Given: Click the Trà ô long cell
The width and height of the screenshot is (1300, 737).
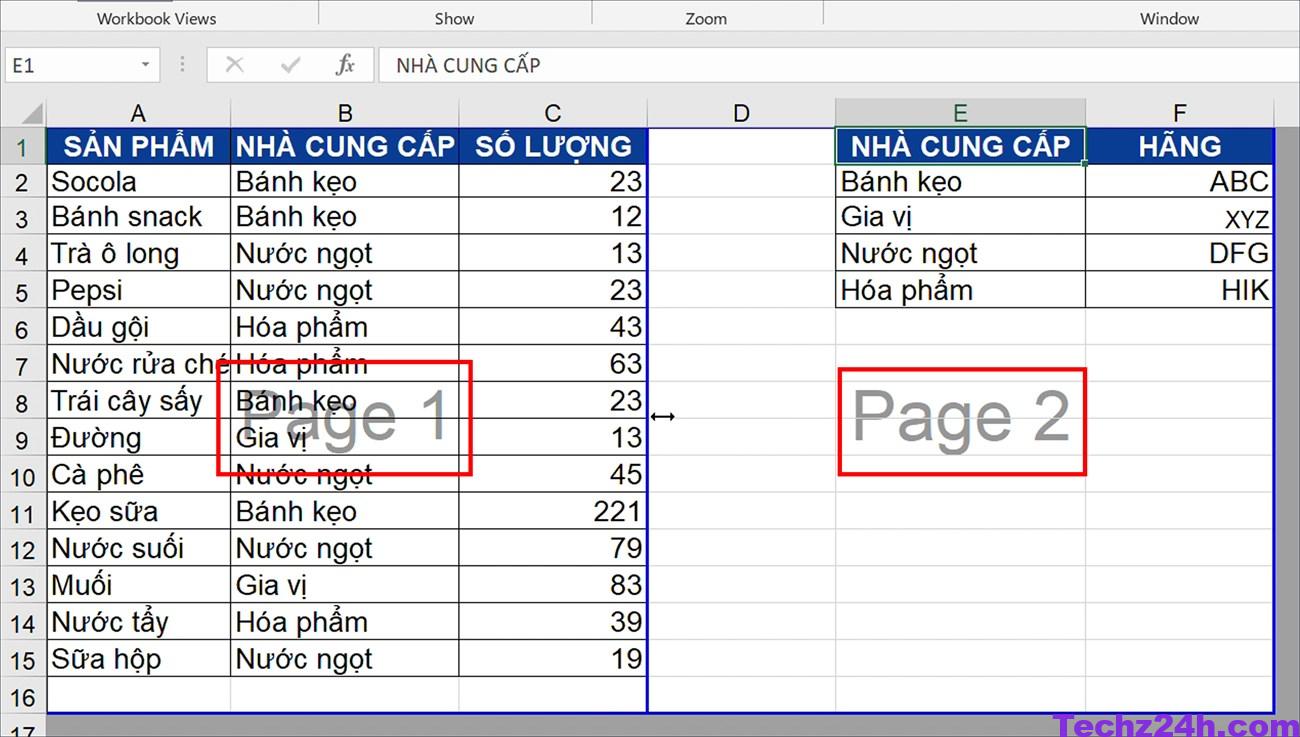Looking at the screenshot, I should click(x=138, y=254).
